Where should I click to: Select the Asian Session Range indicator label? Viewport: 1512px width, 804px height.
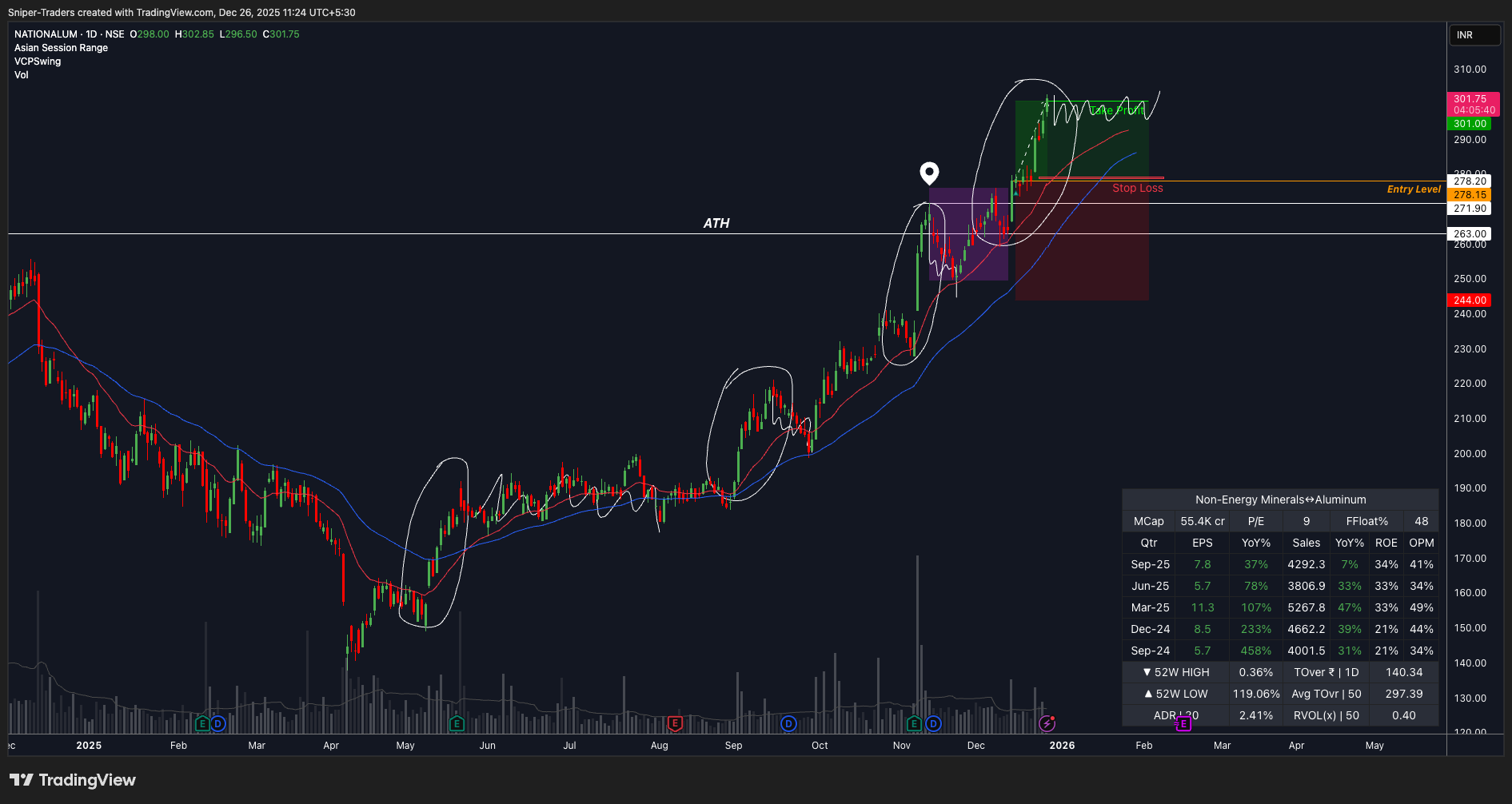pos(61,48)
